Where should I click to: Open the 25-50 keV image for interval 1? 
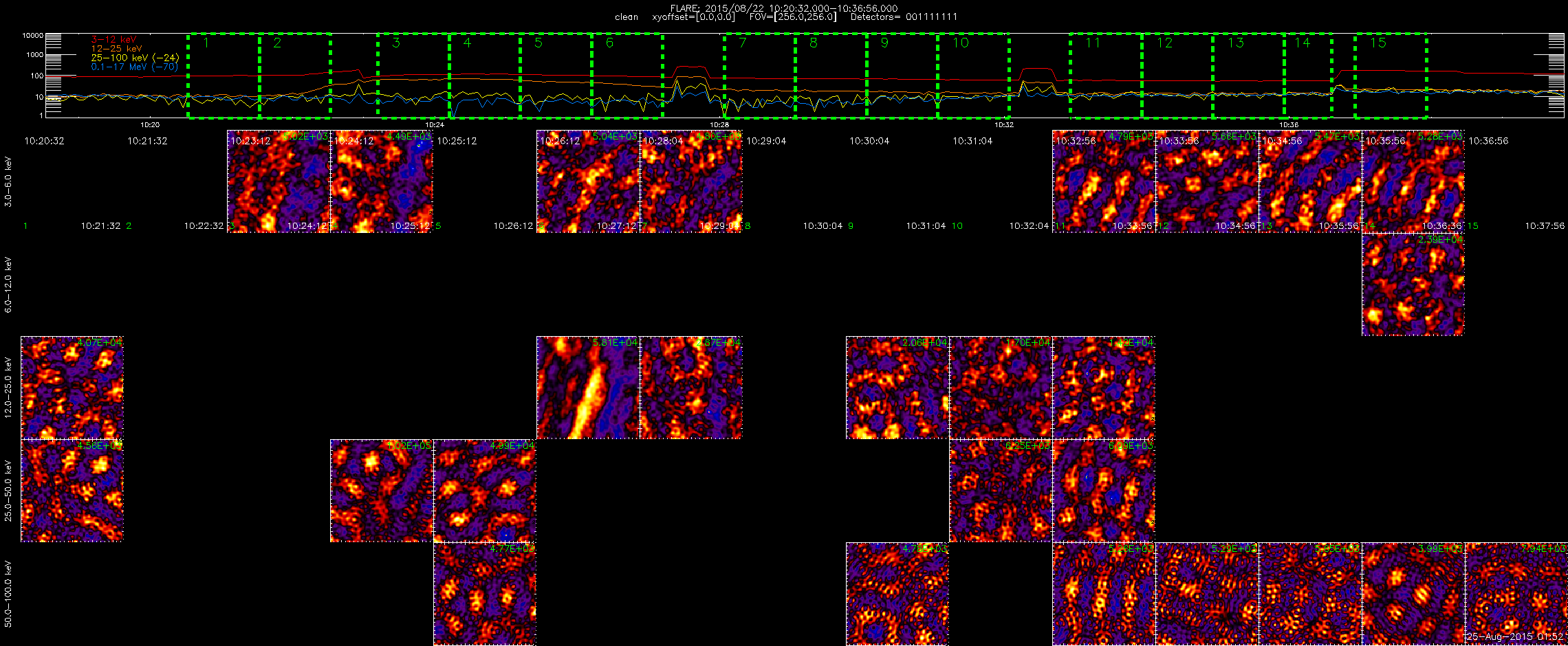[x=72, y=491]
